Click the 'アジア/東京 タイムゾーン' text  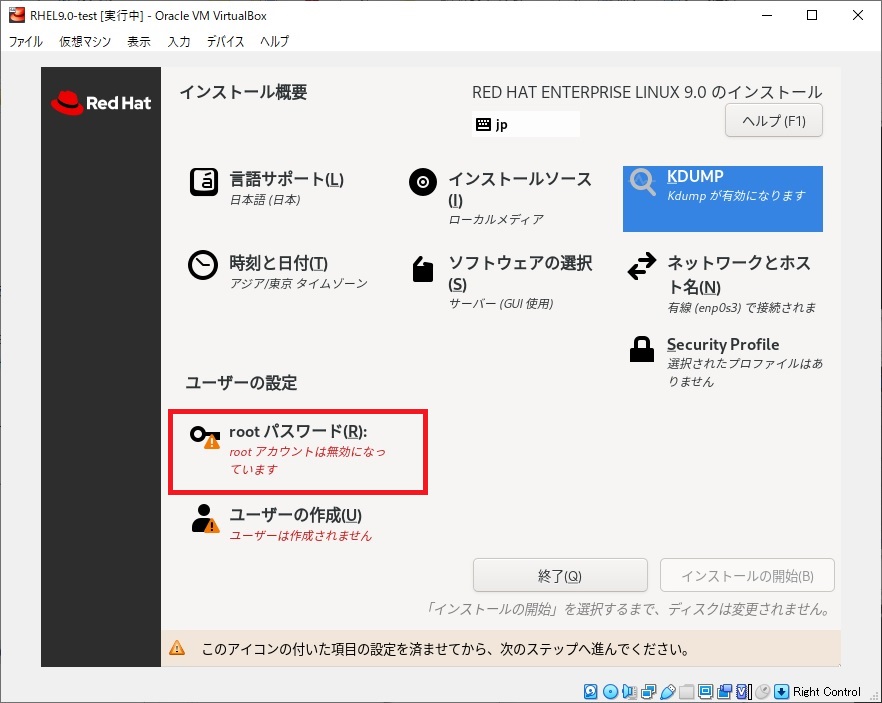point(298,283)
